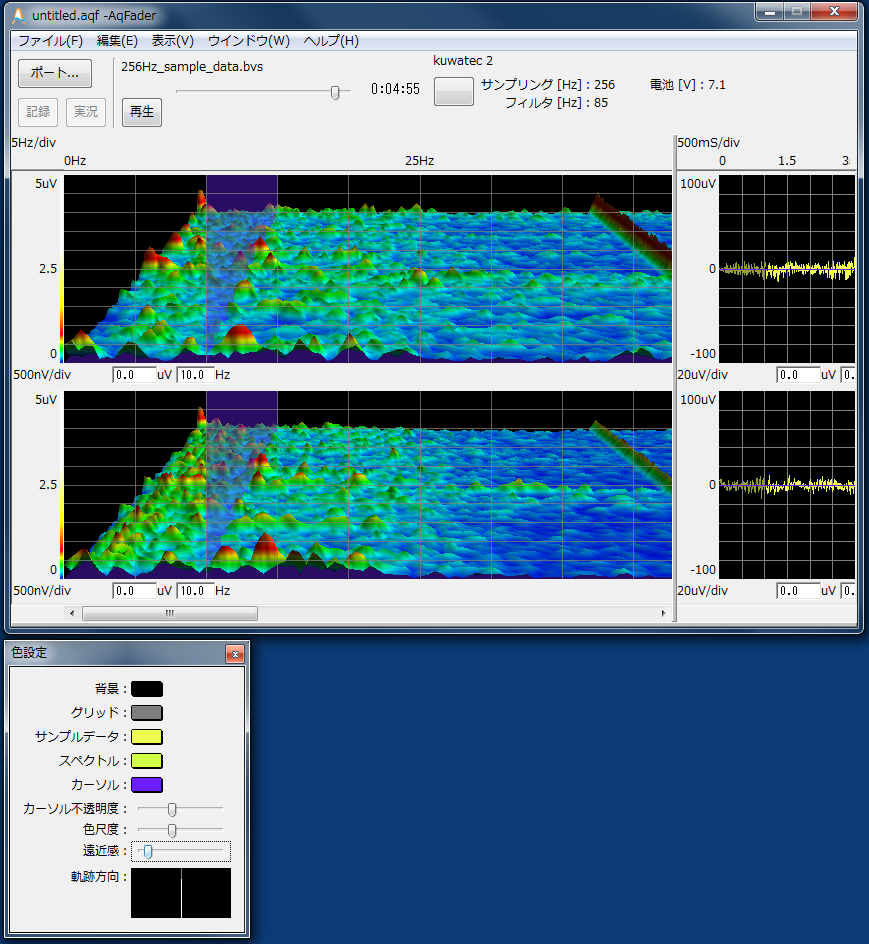Open the ファイル(F) menu
869x944 pixels.
(x=50, y=41)
